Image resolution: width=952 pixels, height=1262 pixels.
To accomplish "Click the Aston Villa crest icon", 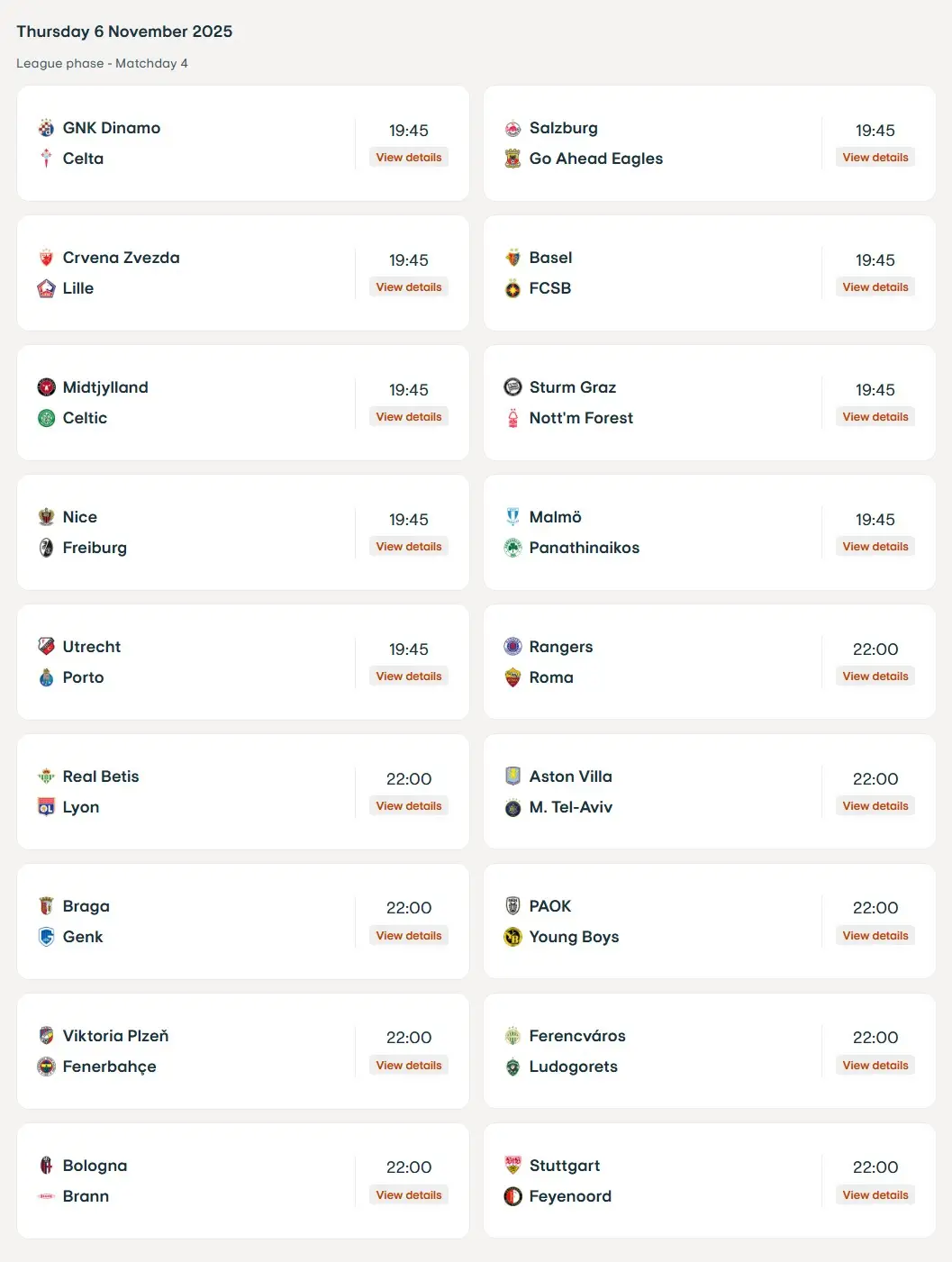I will click(x=512, y=776).
